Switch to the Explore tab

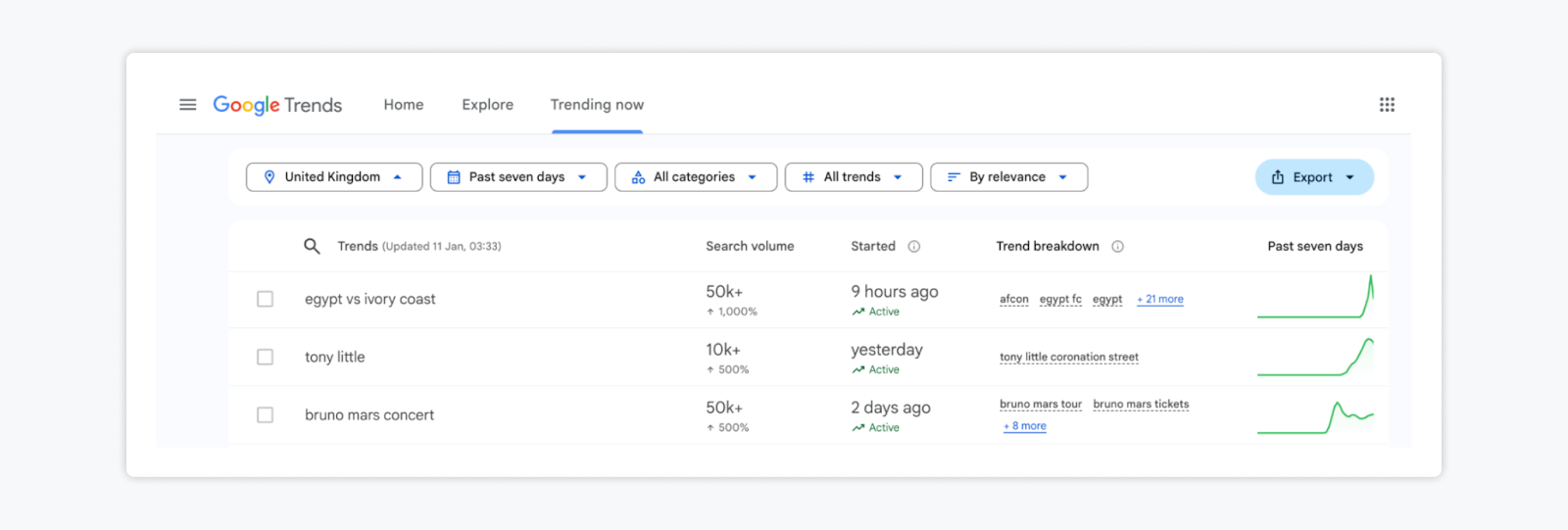click(x=487, y=105)
